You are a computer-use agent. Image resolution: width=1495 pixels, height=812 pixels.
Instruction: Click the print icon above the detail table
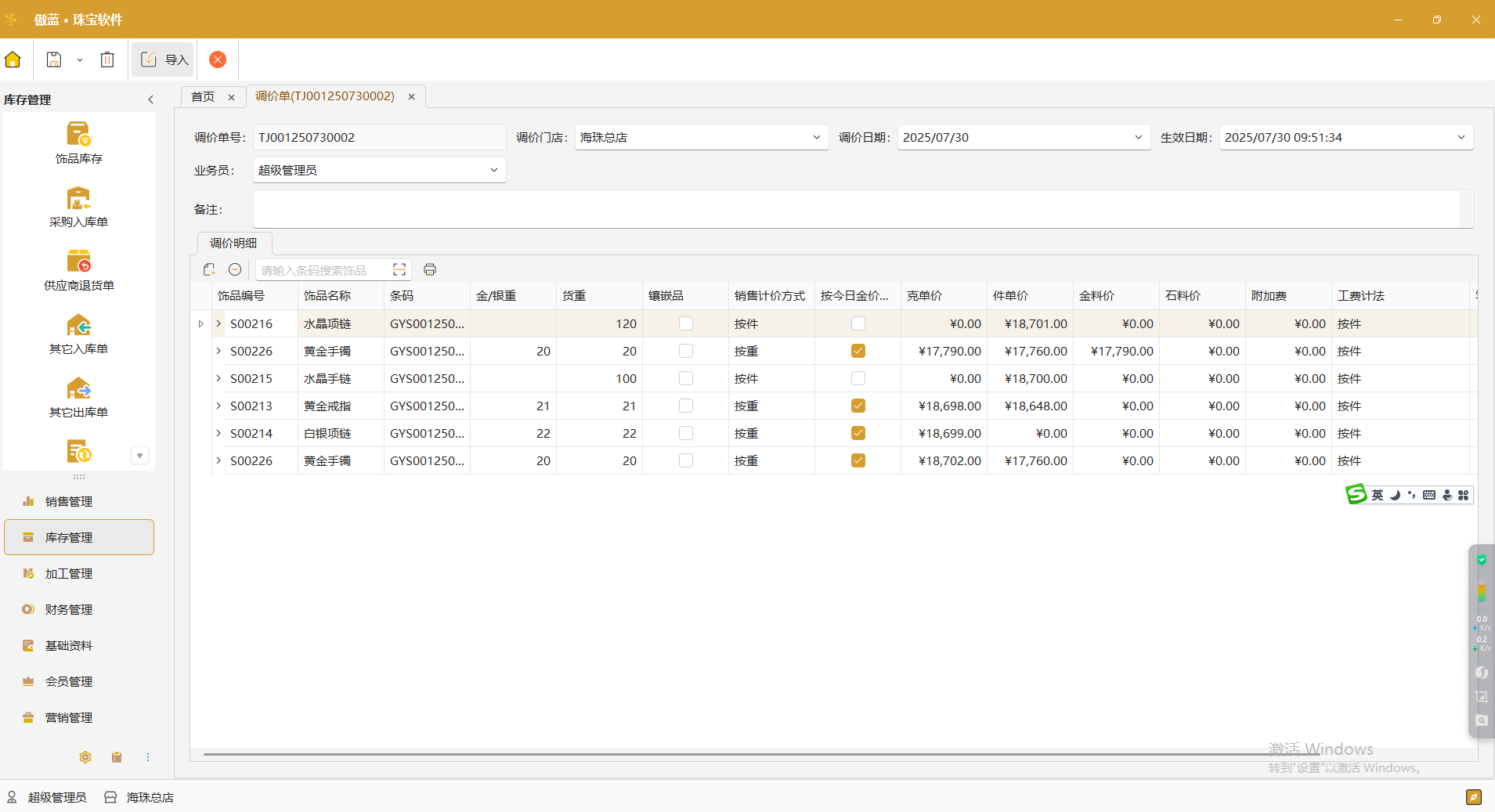tap(429, 269)
